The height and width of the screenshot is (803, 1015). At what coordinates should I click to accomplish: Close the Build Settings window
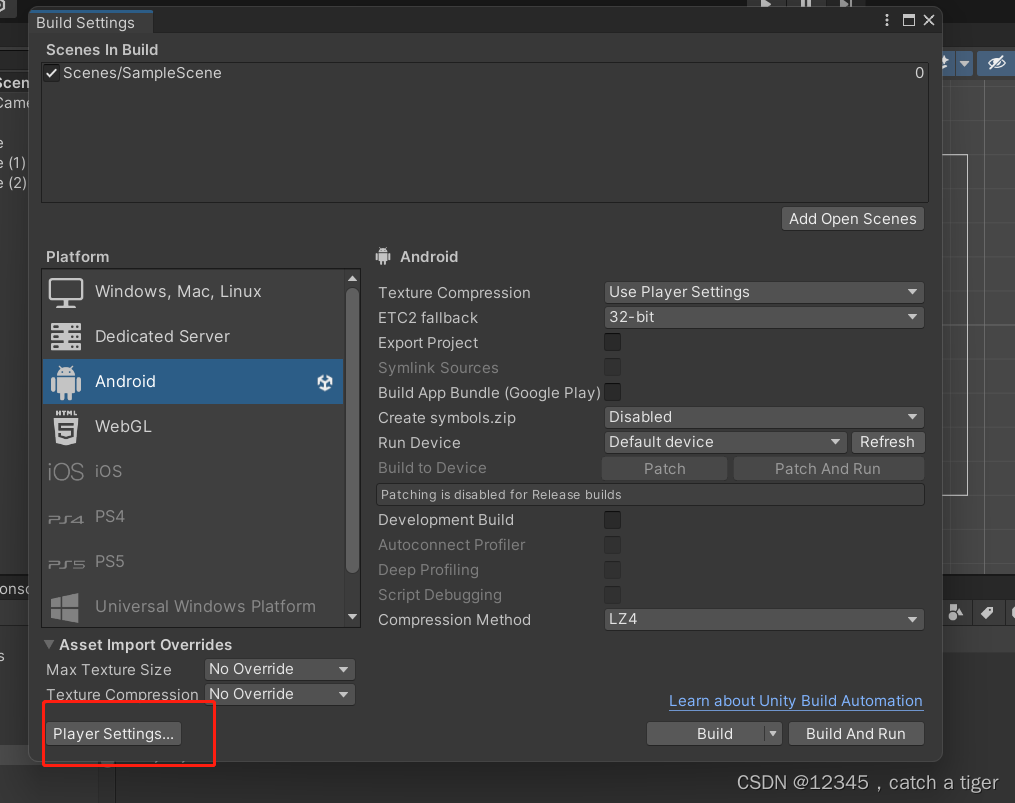(929, 20)
